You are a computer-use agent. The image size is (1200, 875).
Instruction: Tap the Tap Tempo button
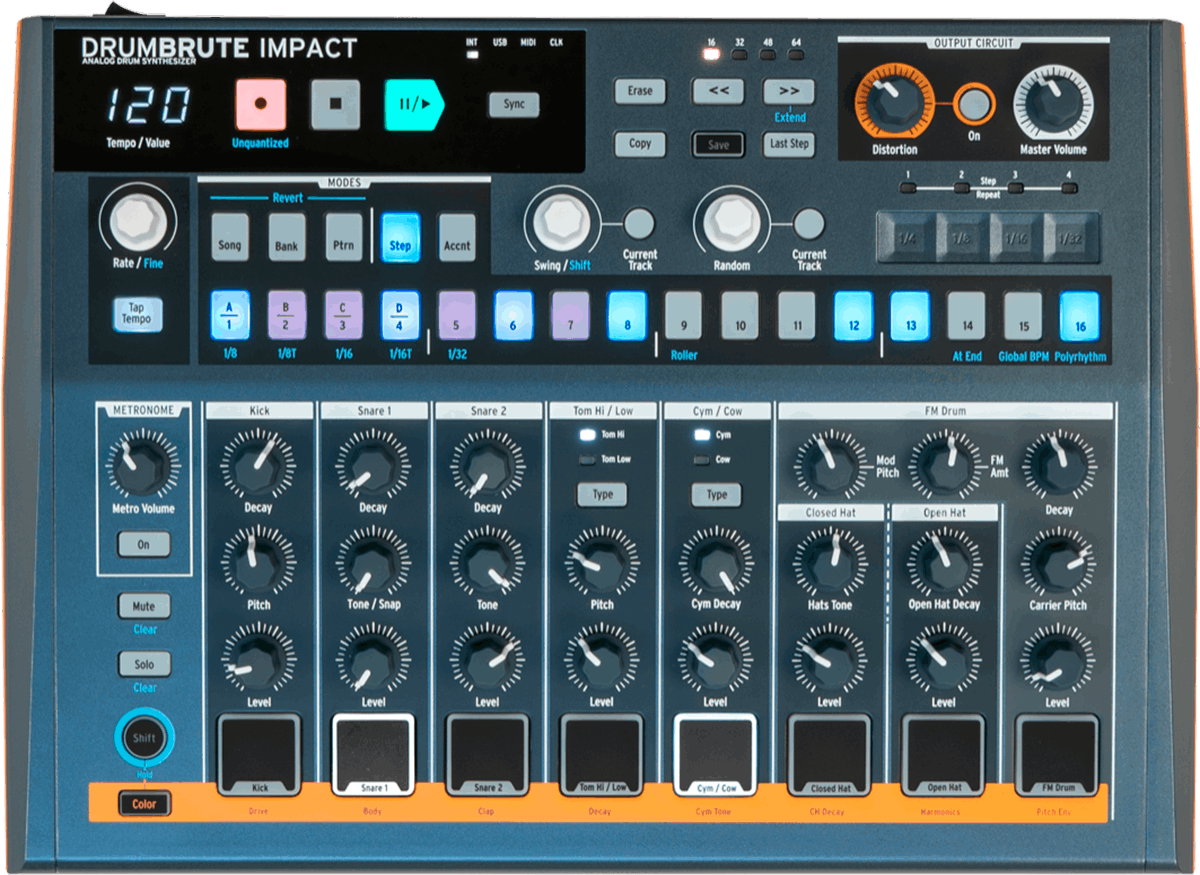pyautogui.click(x=137, y=314)
